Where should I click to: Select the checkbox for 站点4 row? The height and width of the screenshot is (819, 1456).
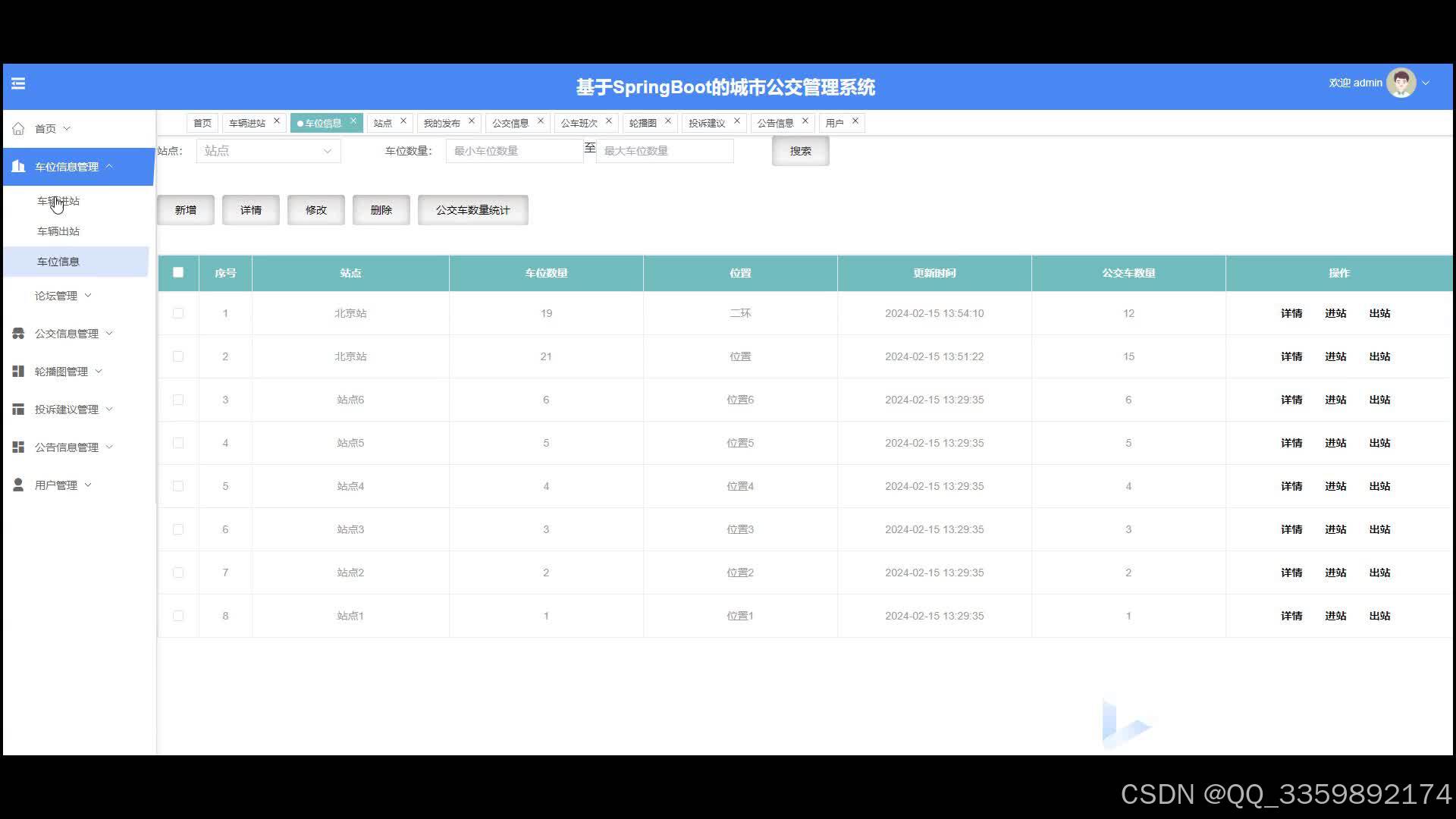pos(178,486)
